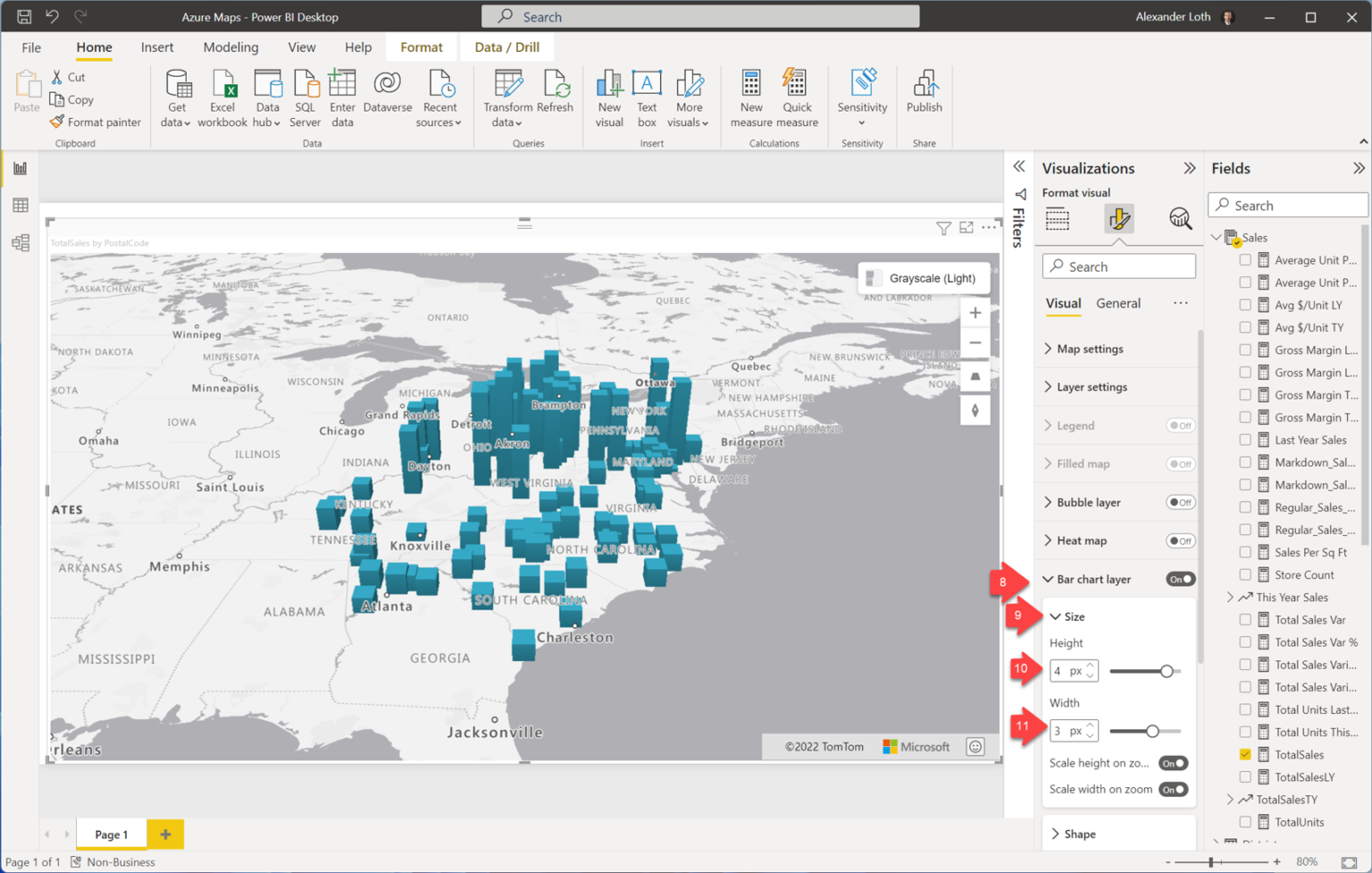The image size is (1372, 873).
Task: Click the Format painter button
Action: [x=96, y=122]
